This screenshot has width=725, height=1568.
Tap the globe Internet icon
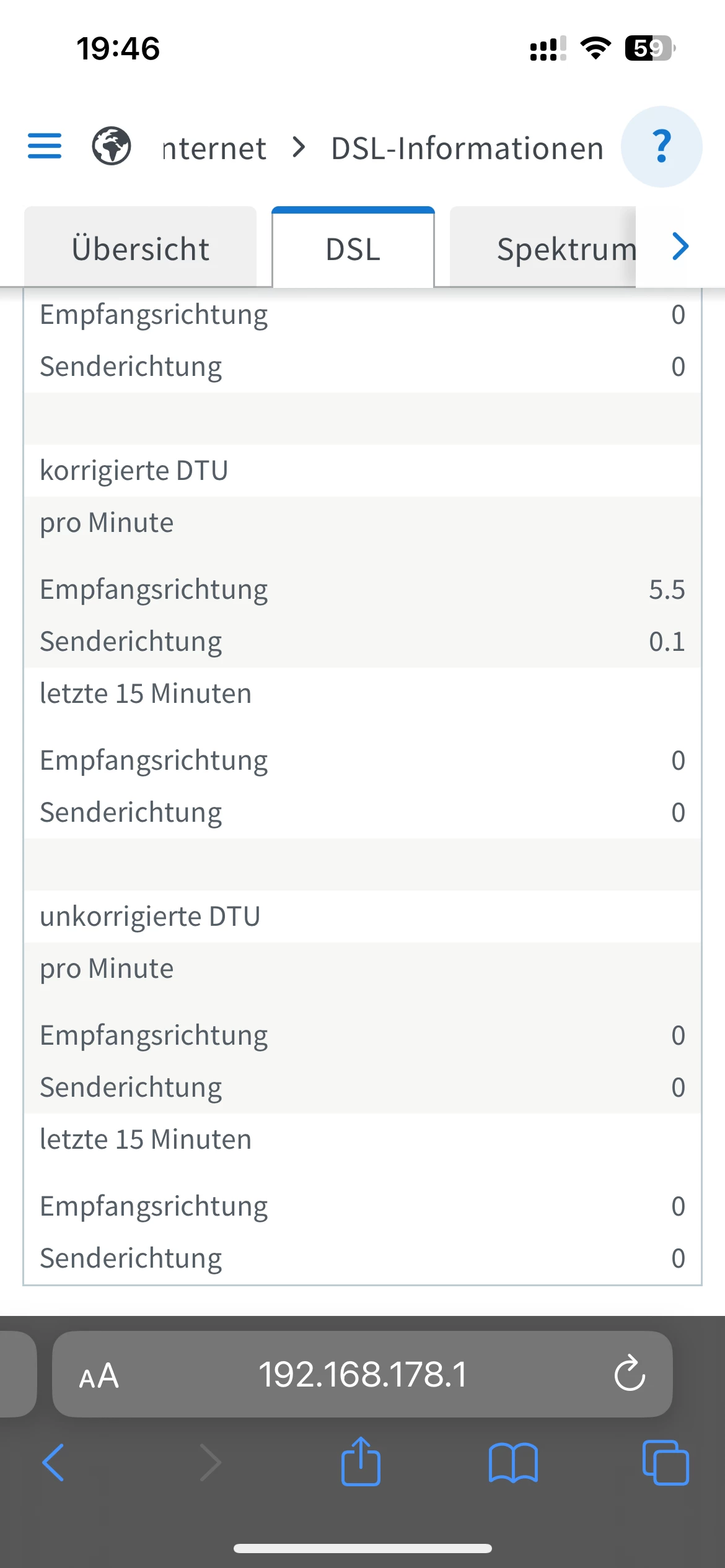tap(112, 146)
